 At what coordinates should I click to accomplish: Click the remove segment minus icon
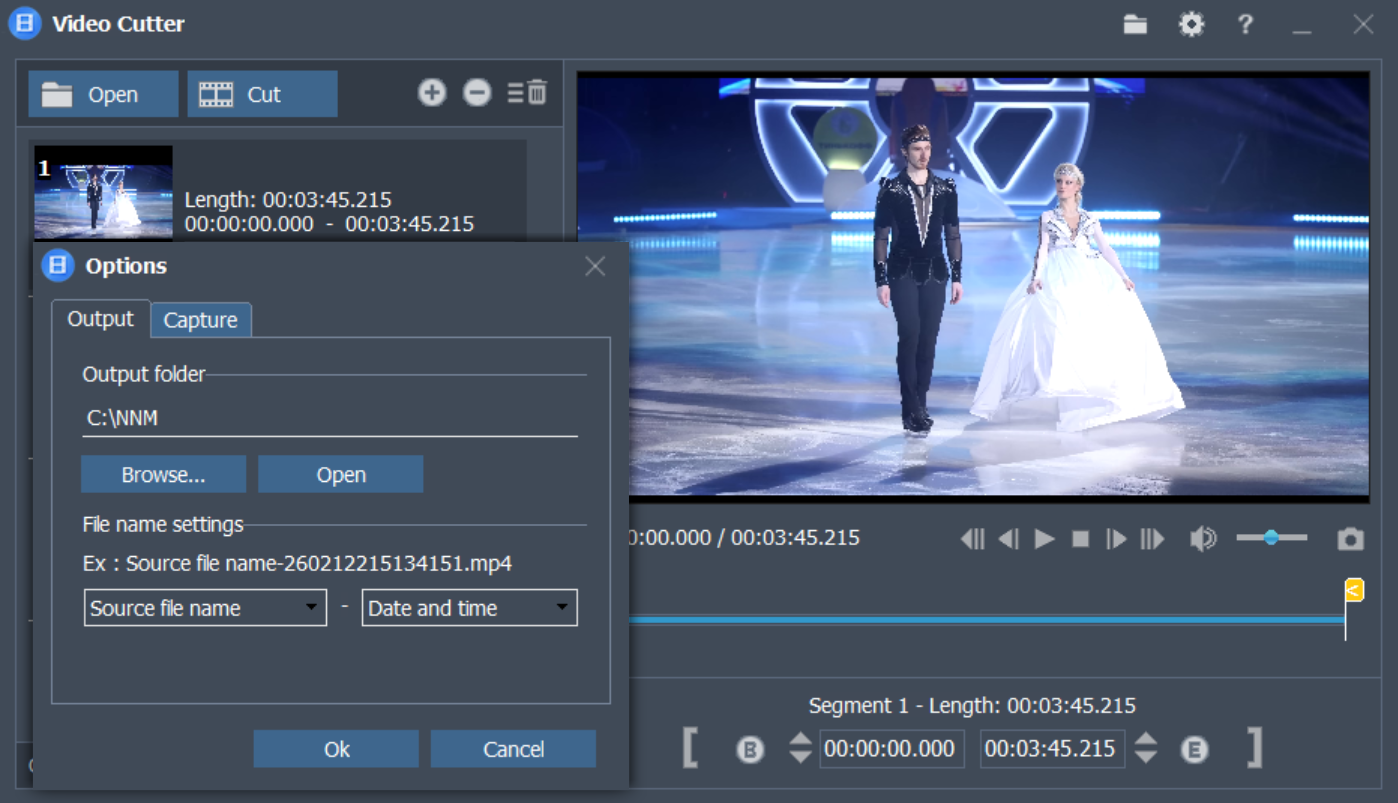(477, 93)
